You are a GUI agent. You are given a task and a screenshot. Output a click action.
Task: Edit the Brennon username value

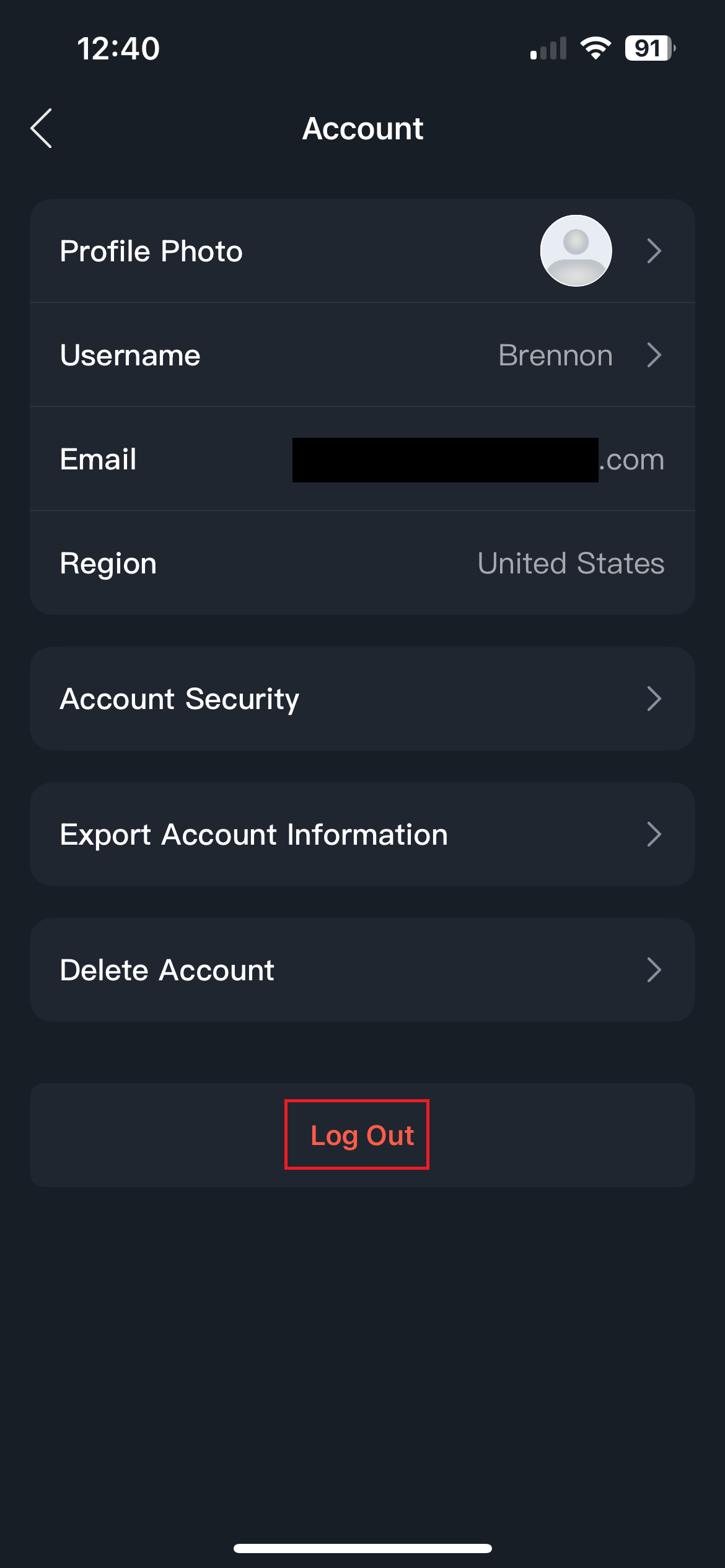(555, 355)
